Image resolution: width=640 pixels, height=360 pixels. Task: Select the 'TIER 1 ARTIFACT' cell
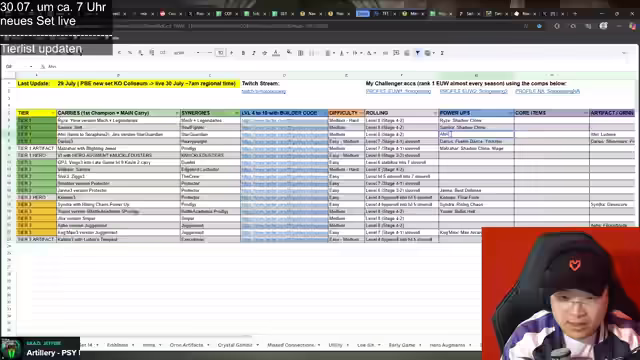point(36,148)
